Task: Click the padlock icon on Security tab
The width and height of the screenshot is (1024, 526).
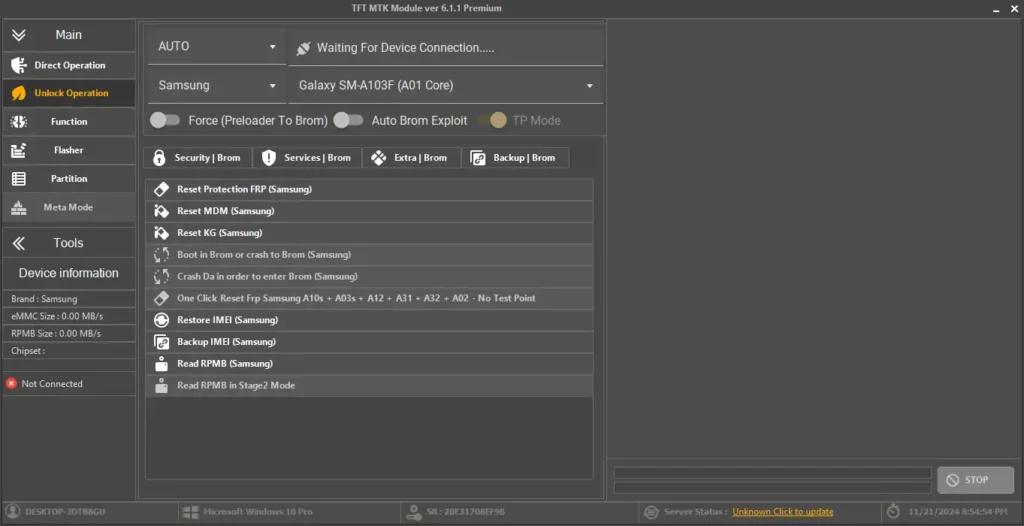Action: tap(159, 157)
